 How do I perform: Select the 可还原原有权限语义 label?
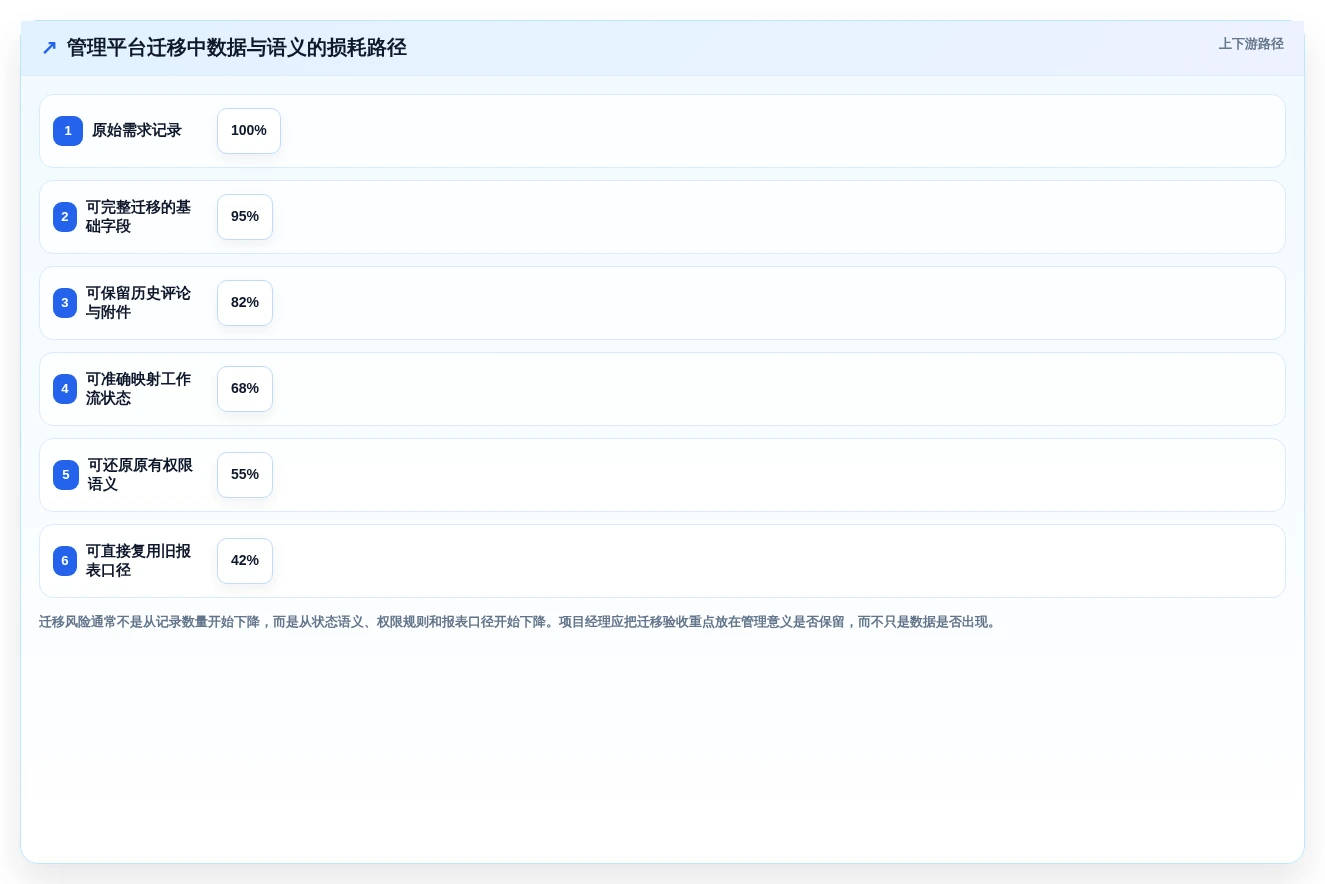pos(140,475)
